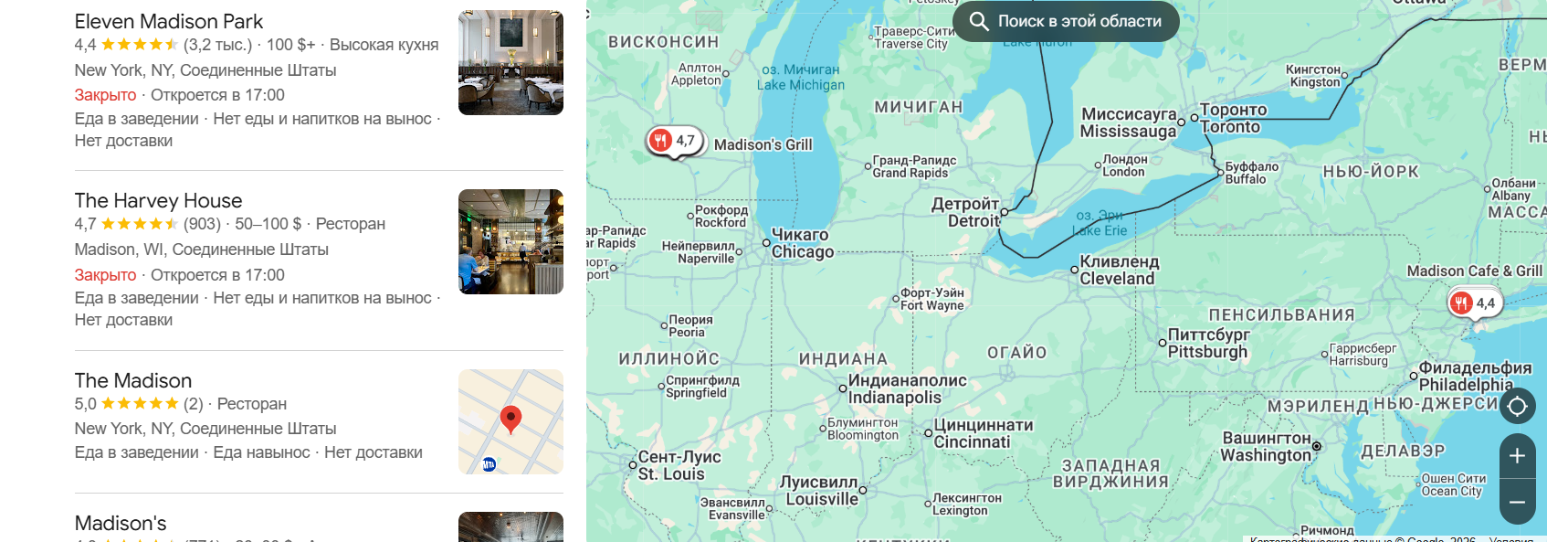Click the Madison's Grill map label

tap(763, 144)
